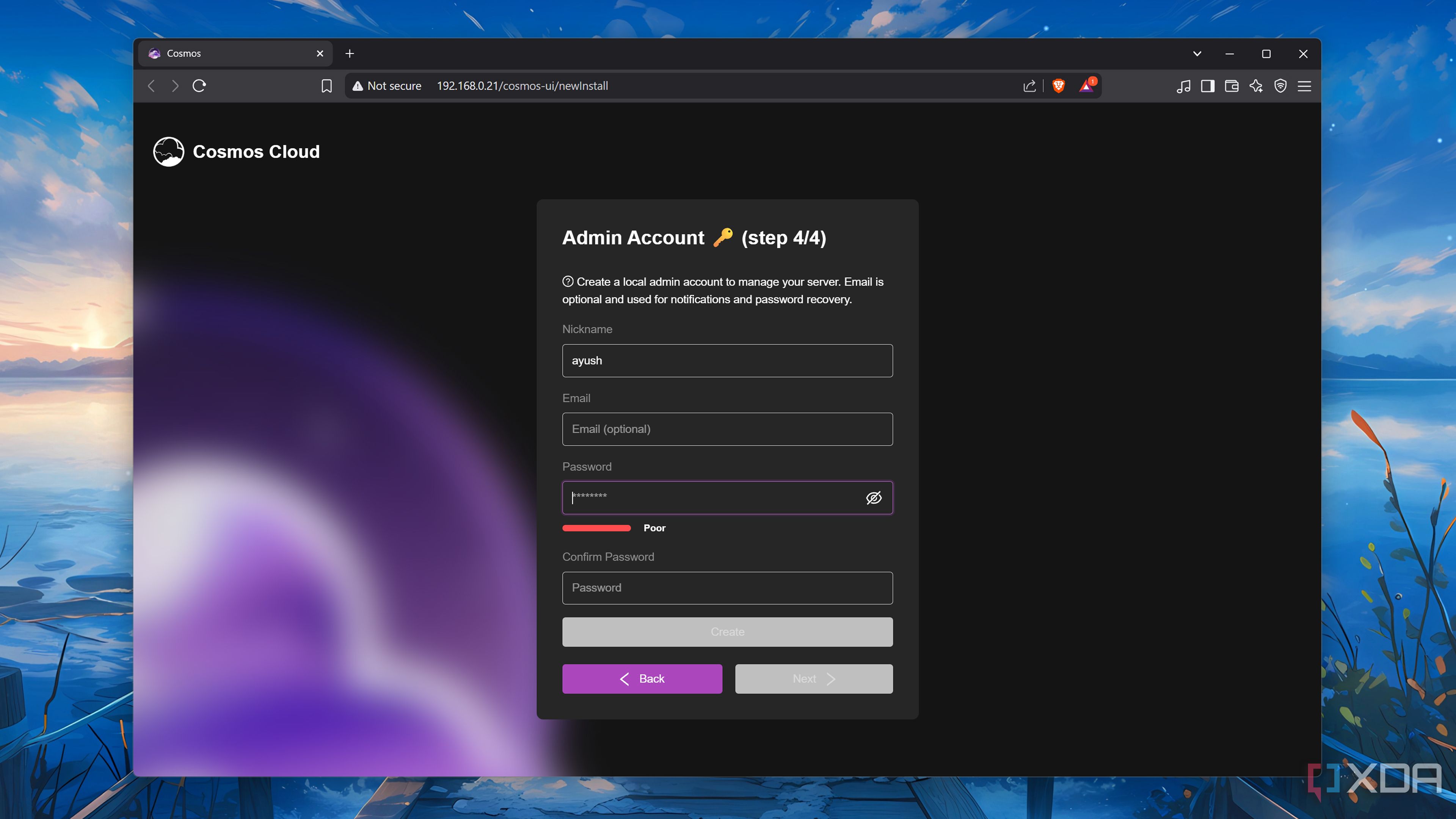Minimize the browser window
This screenshot has height=819, width=1456.
click(1229, 54)
